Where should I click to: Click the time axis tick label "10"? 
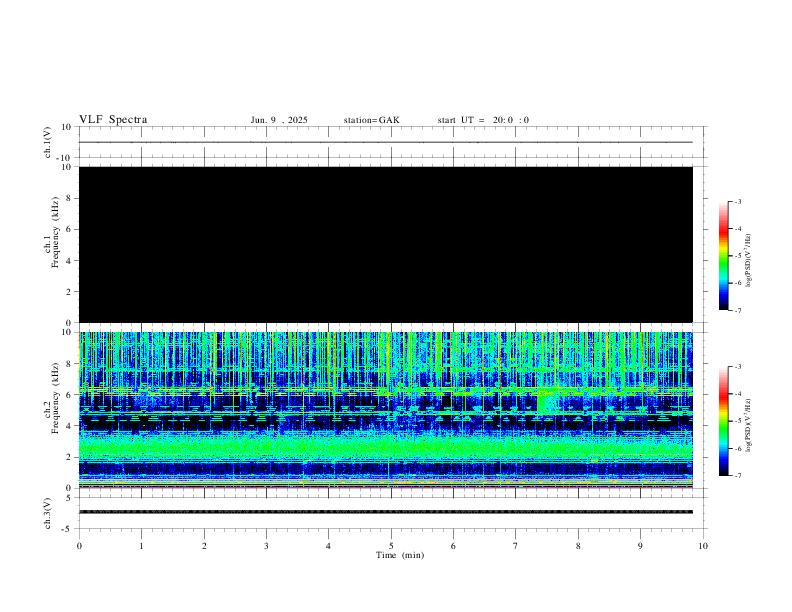click(703, 546)
